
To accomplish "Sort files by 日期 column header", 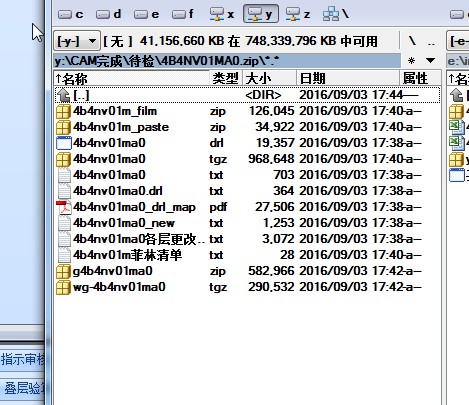I will point(348,78).
